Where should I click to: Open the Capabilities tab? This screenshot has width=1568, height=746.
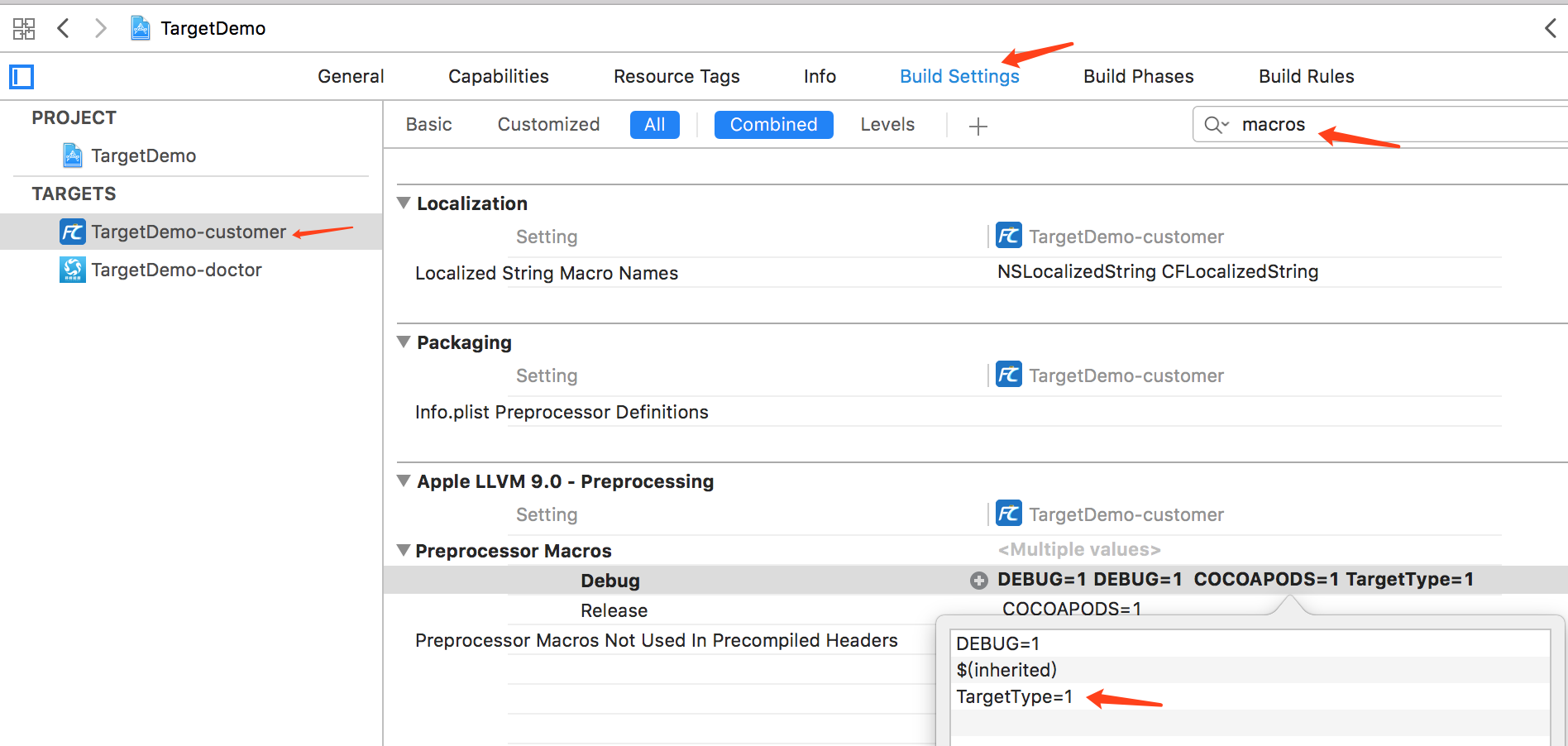tap(499, 76)
